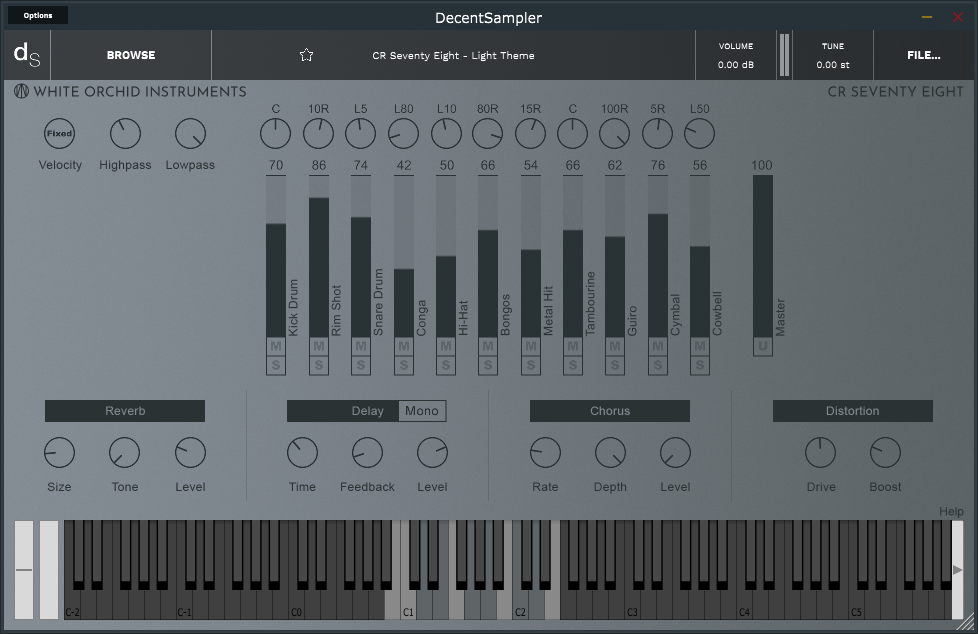
Task: Adjust the Guiro volume fader
Action: [x=615, y=256]
